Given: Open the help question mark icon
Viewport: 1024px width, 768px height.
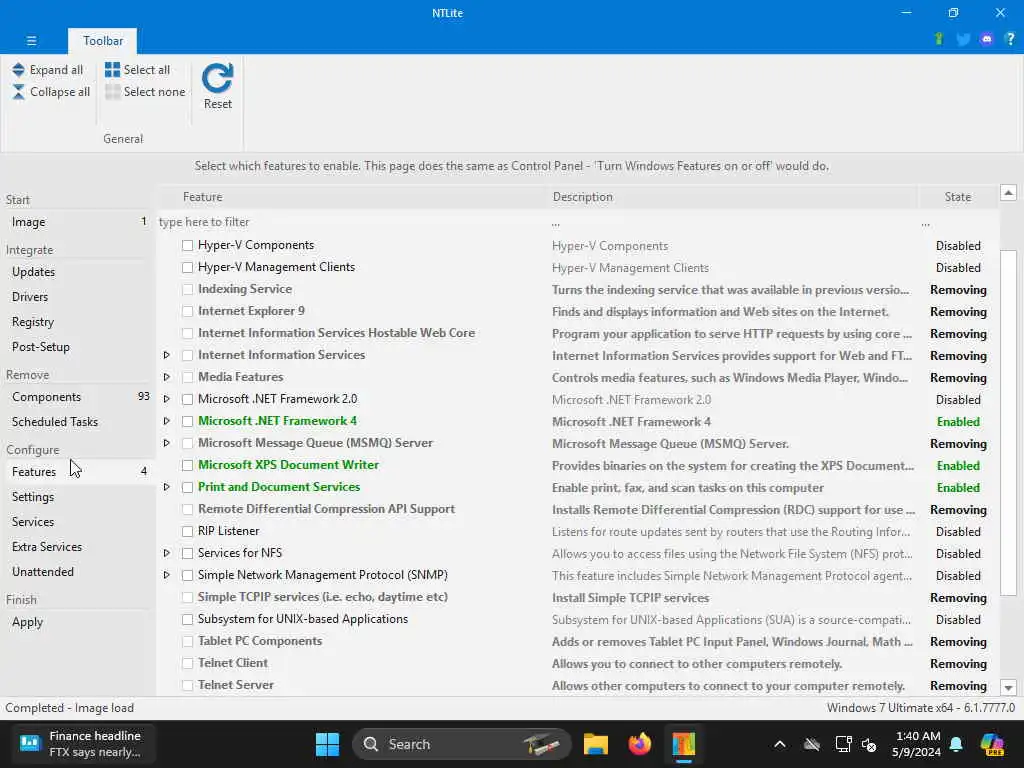Looking at the screenshot, I should coord(1010,39).
